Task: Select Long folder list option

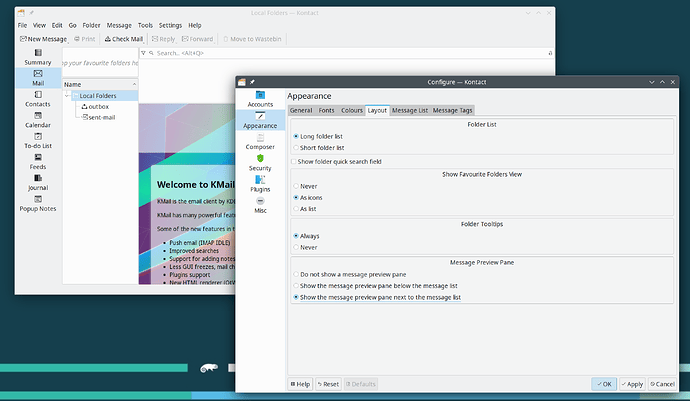Action: click(x=318, y=136)
